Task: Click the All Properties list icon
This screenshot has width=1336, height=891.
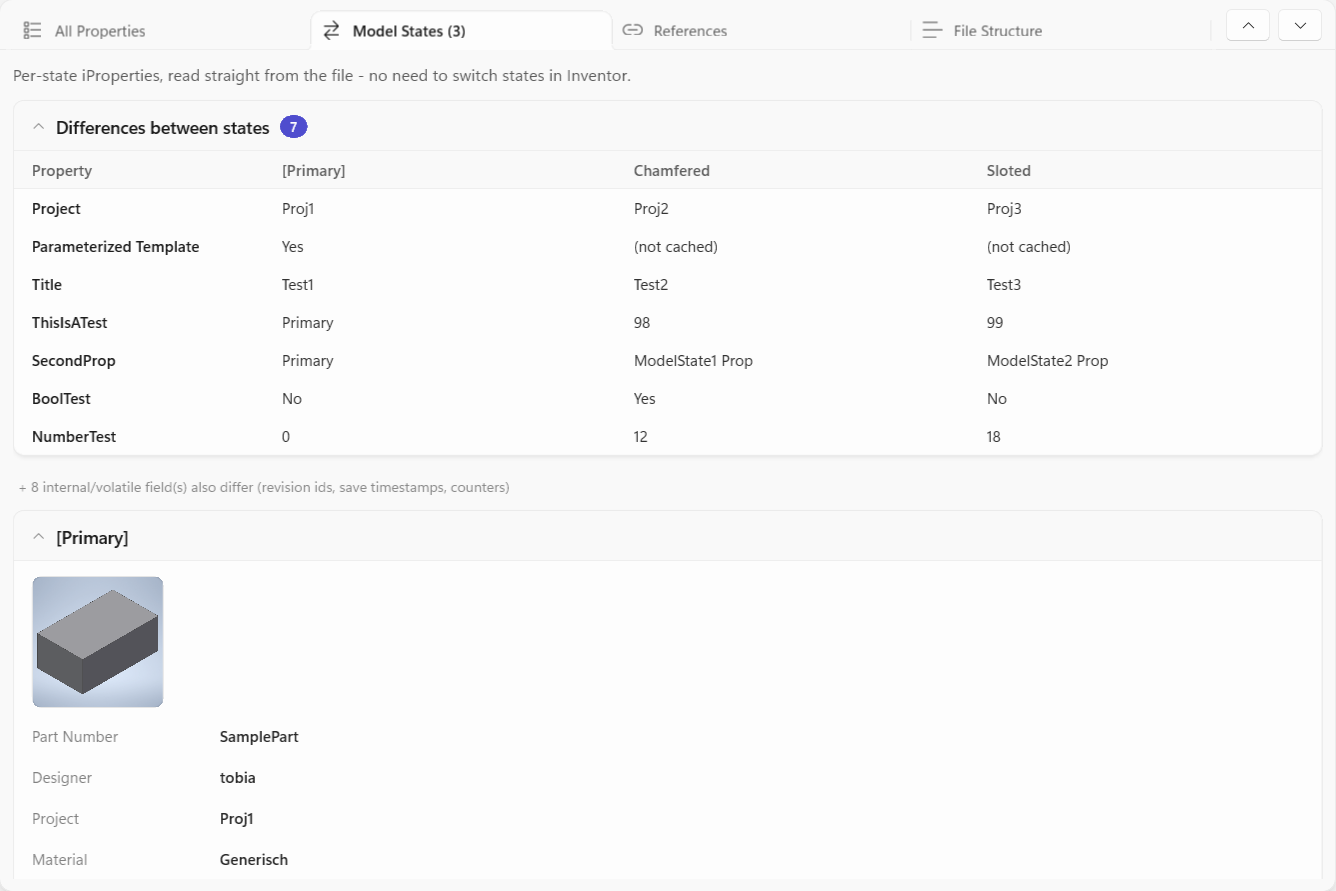Action: (x=32, y=31)
